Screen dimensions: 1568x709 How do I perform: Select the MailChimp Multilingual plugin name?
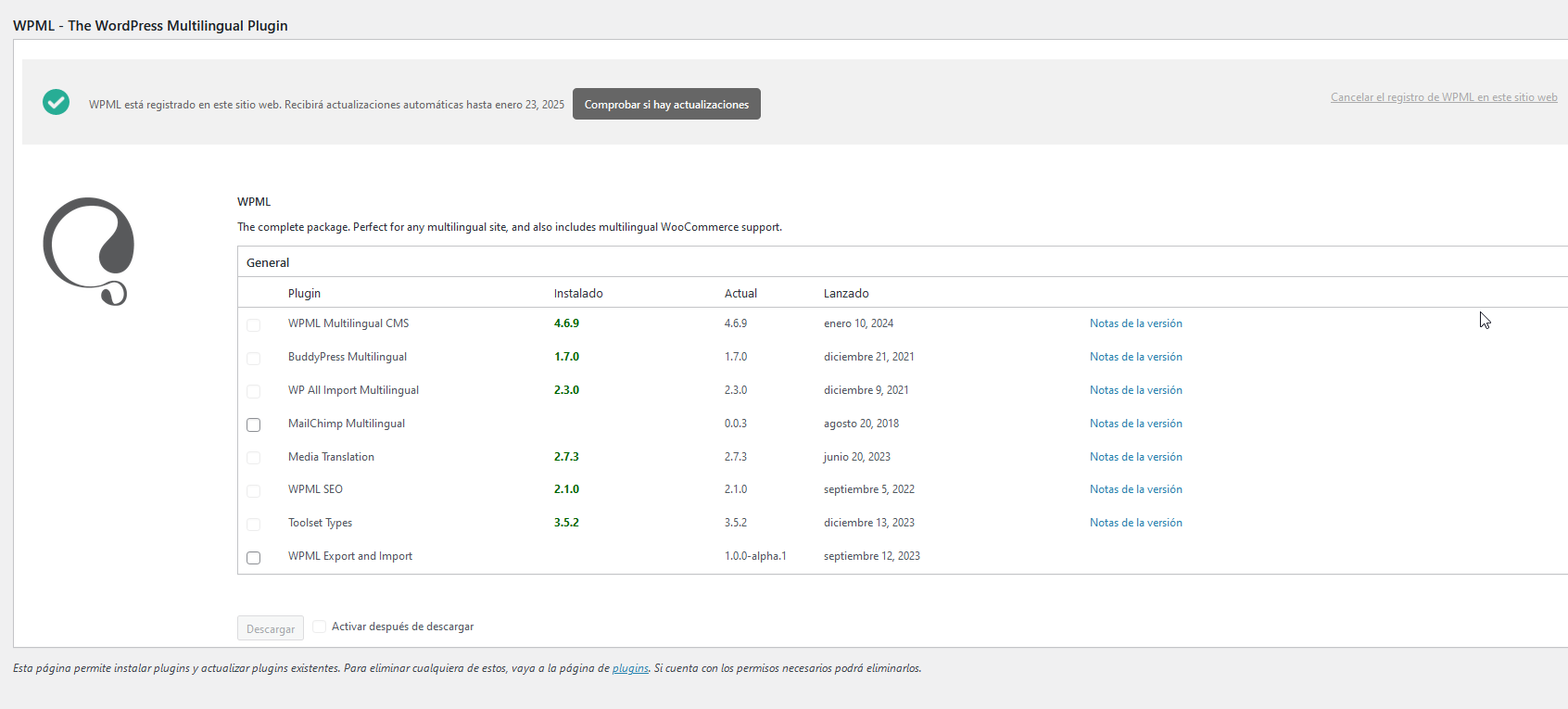tap(347, 424)
